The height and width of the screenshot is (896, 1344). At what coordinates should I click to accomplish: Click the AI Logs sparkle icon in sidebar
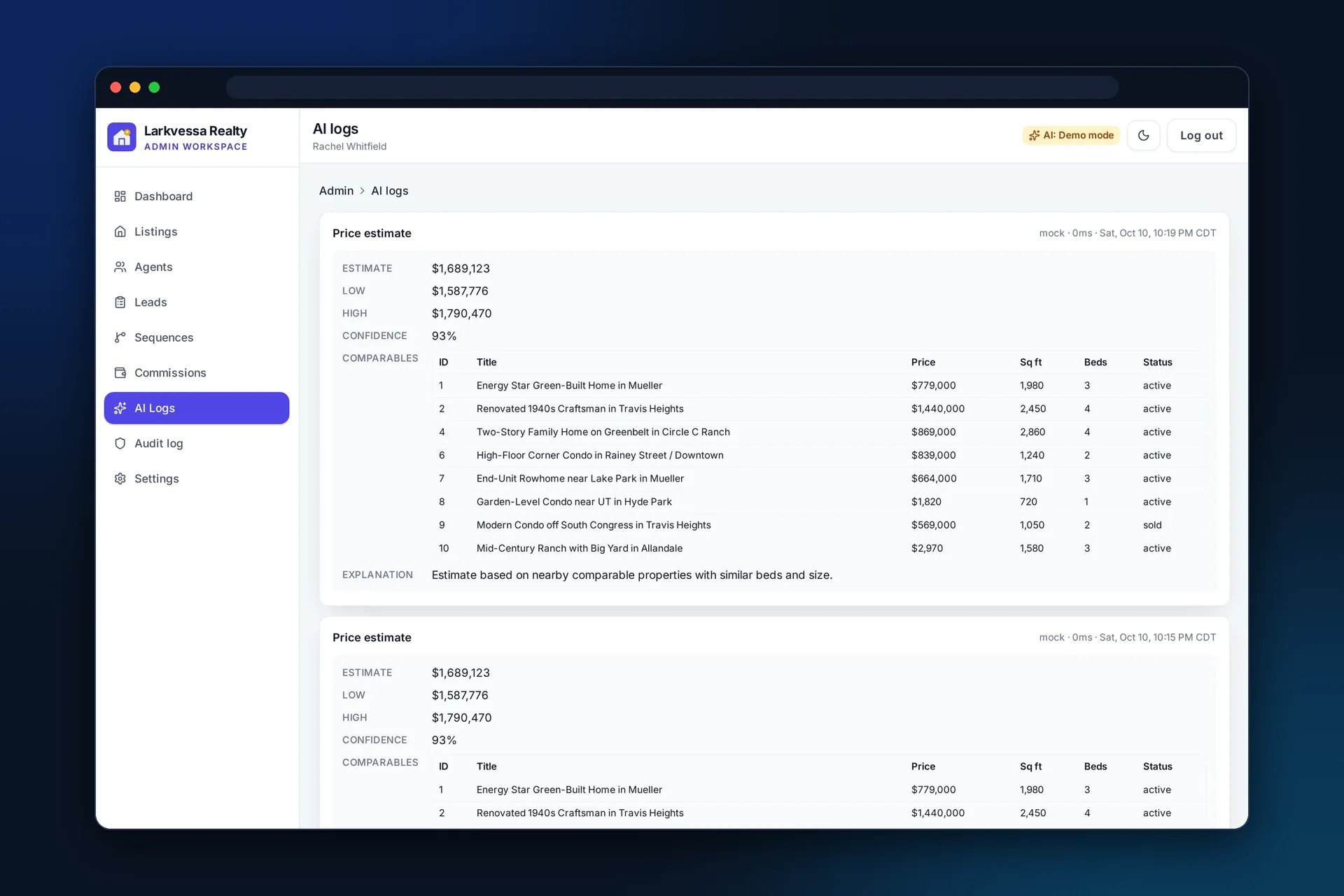tap(120, 408)
